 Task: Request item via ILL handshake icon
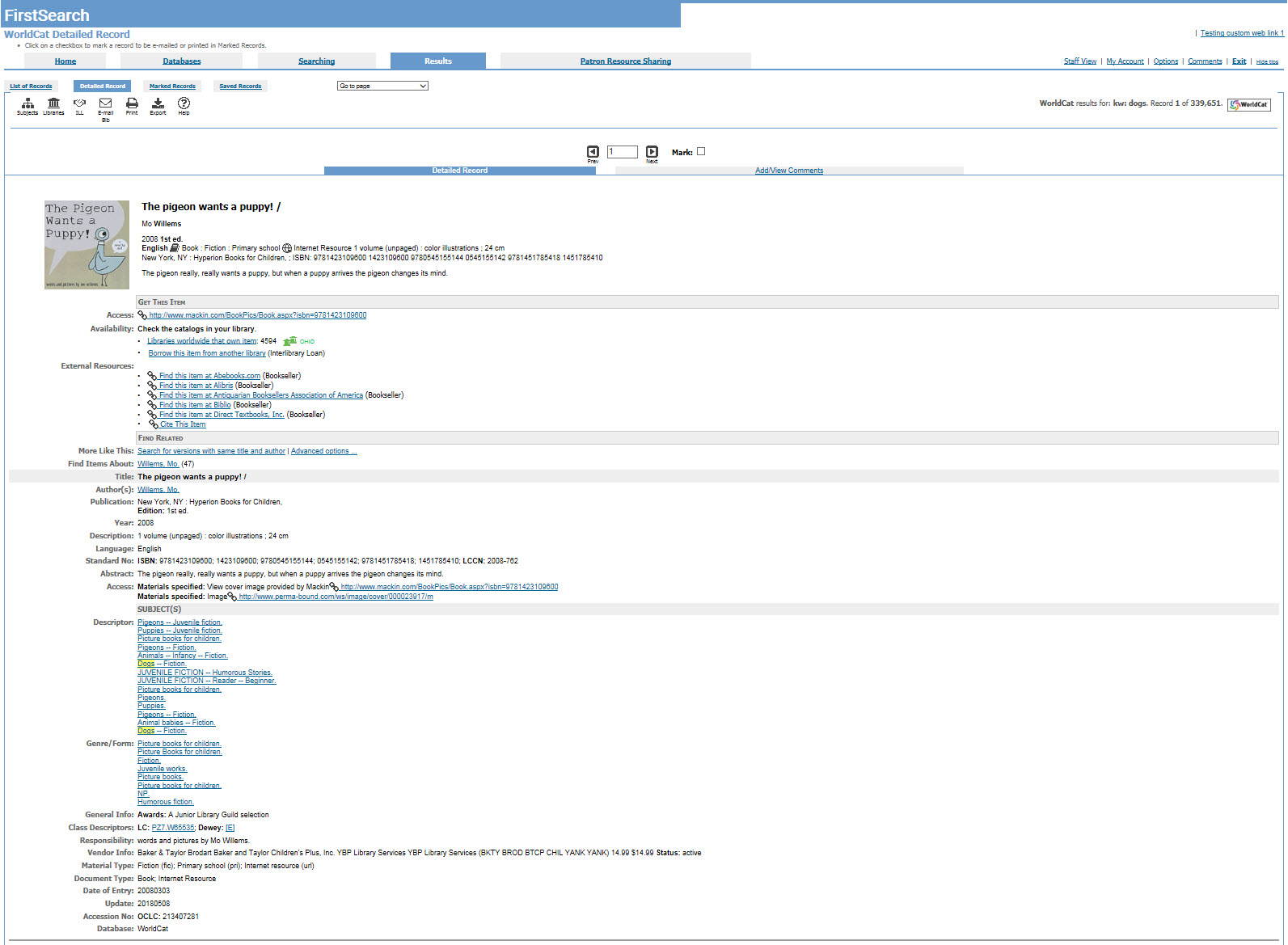(x=79, y=103)
